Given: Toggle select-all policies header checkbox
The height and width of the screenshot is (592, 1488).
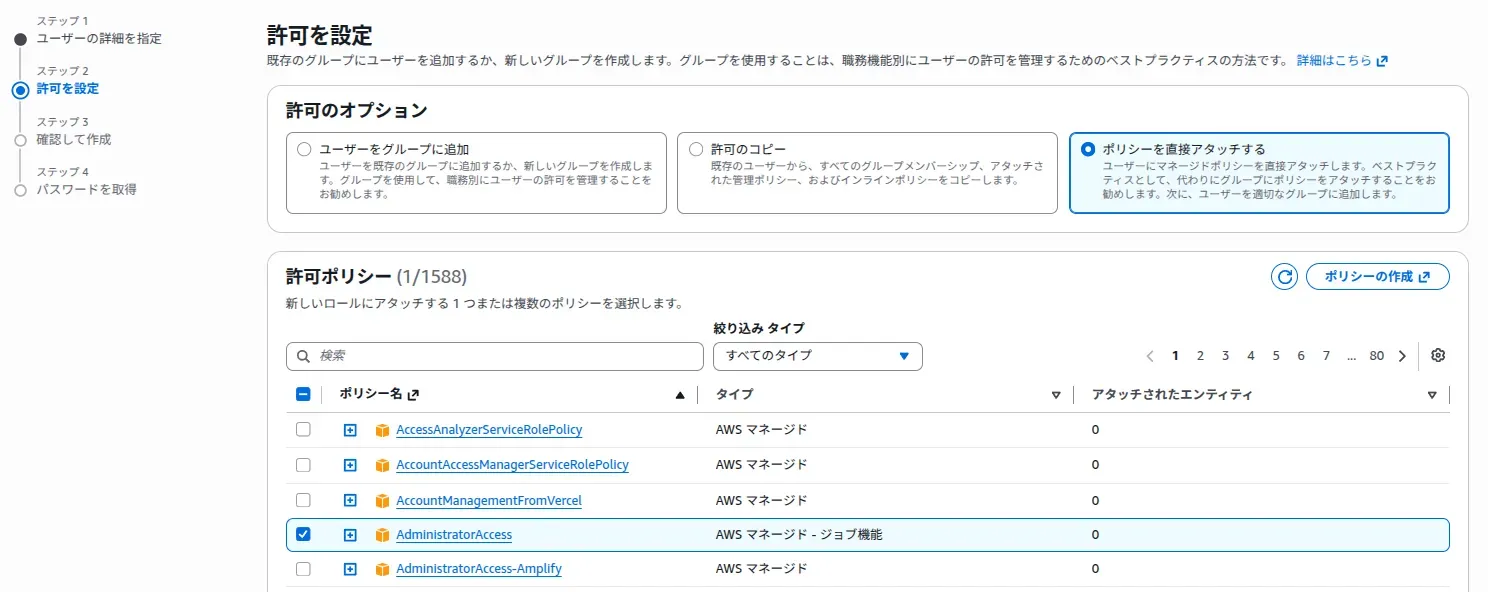Looking at the screenshot, I should click(303, 394).
